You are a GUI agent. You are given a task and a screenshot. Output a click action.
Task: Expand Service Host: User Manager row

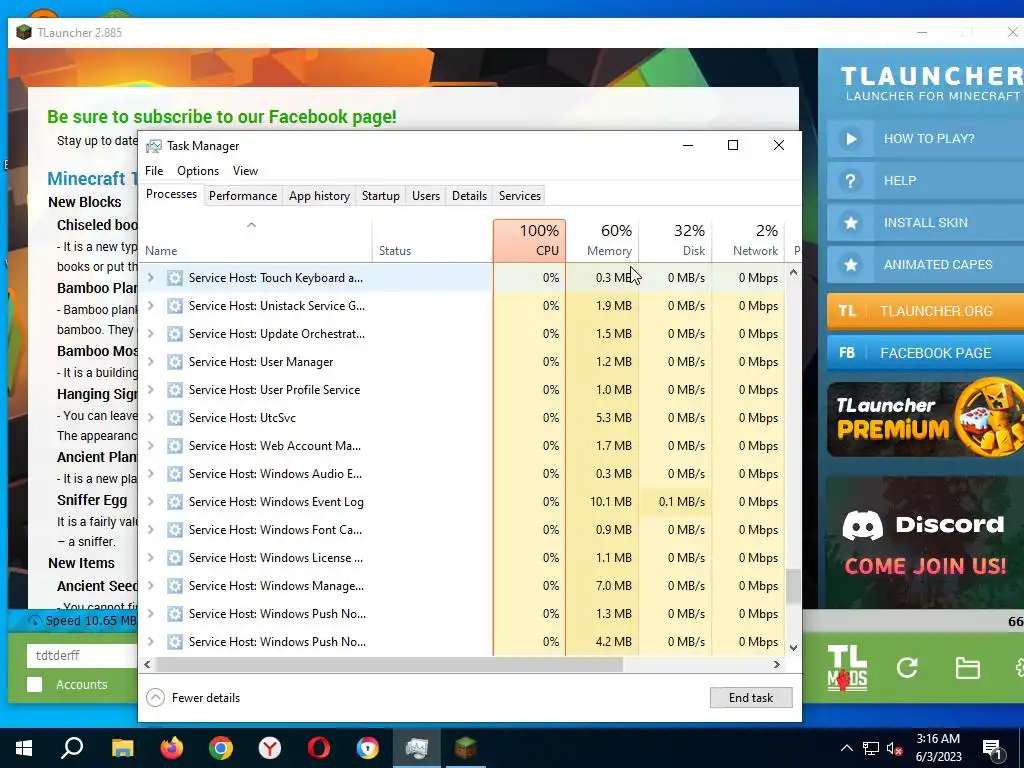(x=151, y=362)
